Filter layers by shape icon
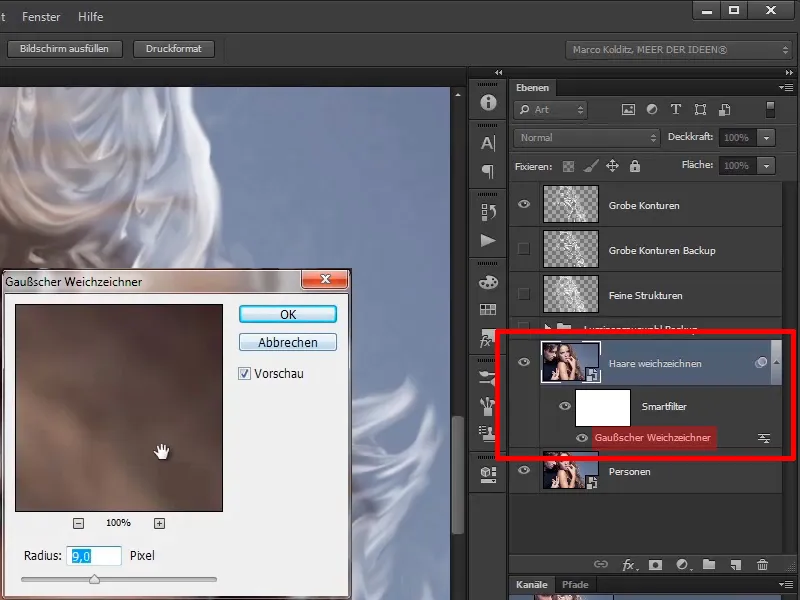Screen dimensions: 800x600 click(700, 110)
